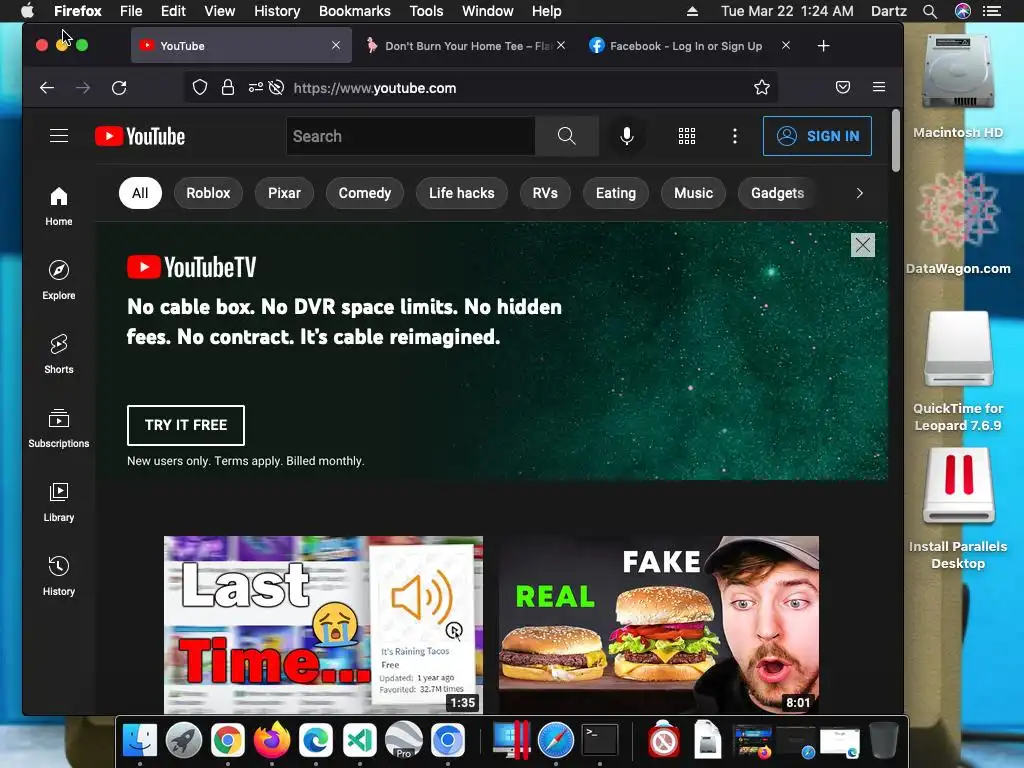
Task: Select the Eating category chip
Action: point(616,193)
